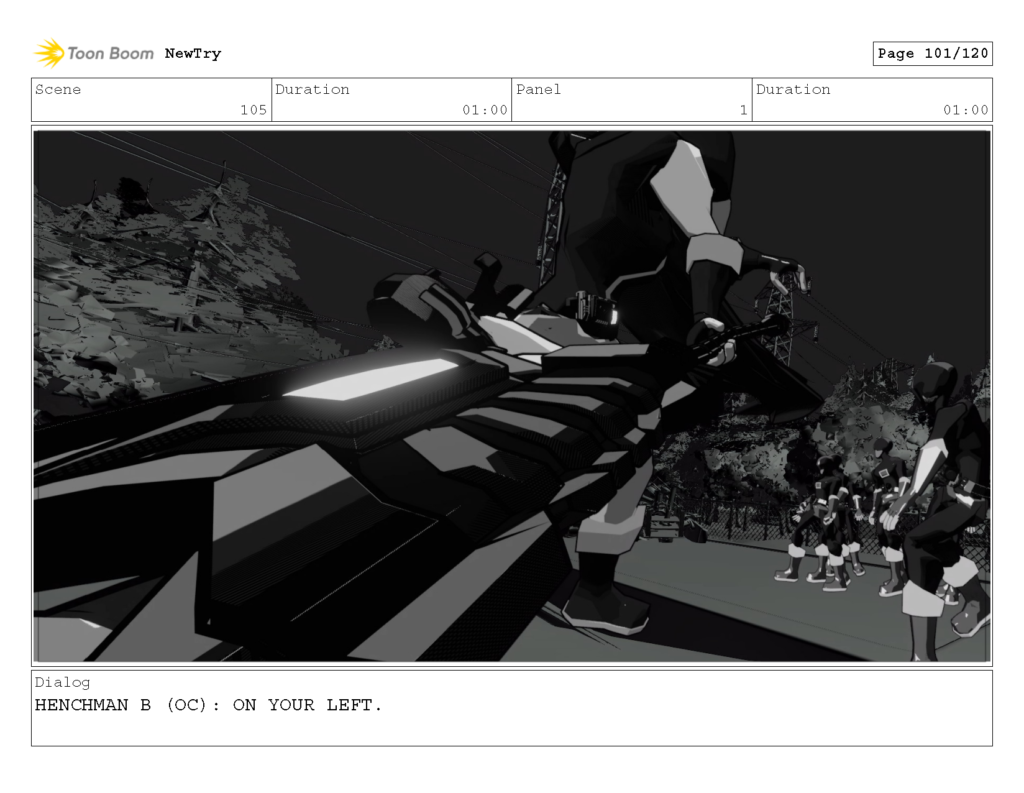Open the Page 101/120 indicator
This screenshot has height=793, width=1024.
[x=933, y=53]
